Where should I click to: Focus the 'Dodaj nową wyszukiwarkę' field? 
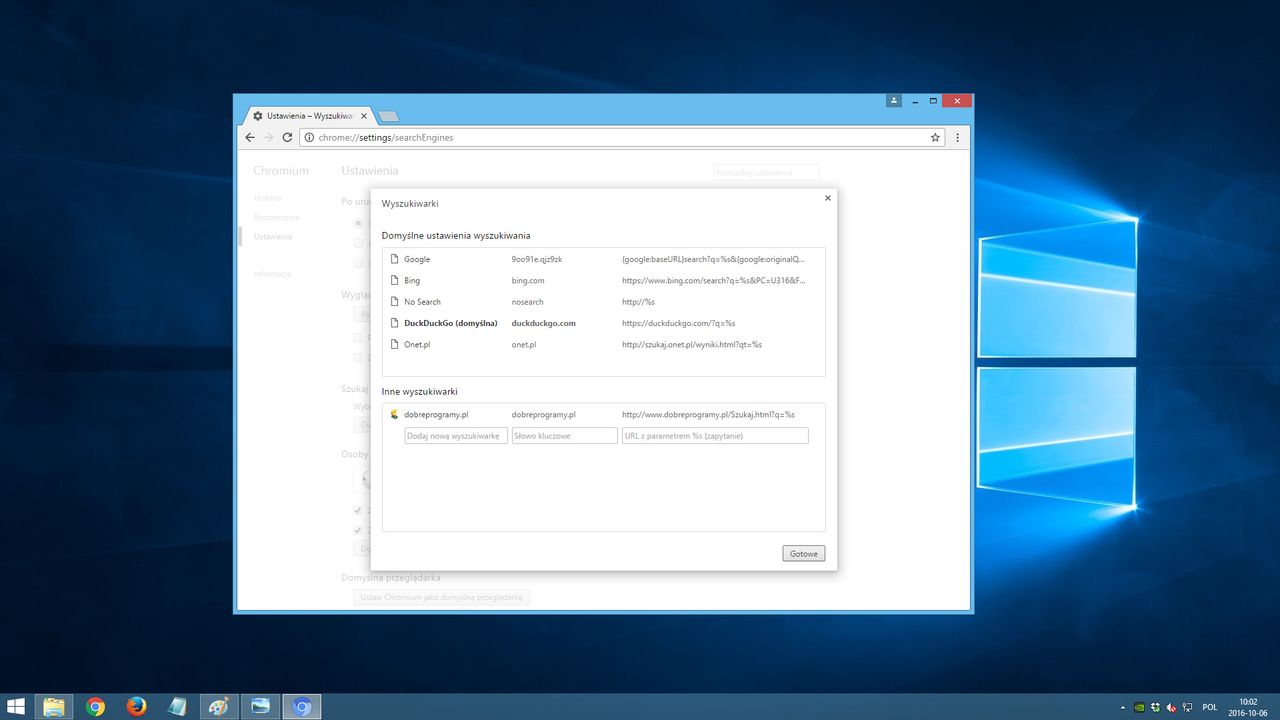pyautogui.click(x=456, y=436)
